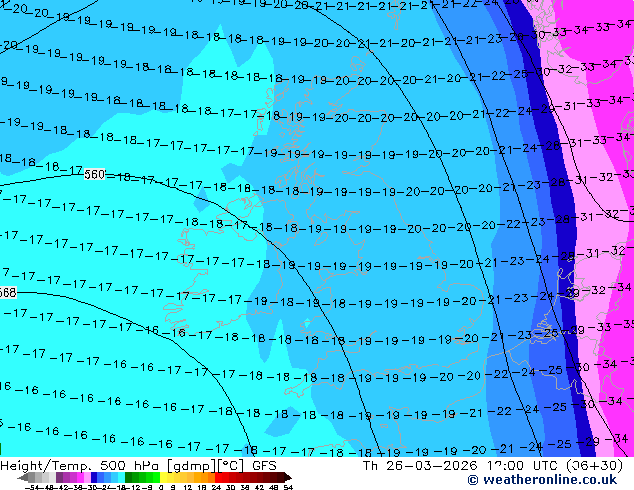Click the 560 height contour label
Image resolution: width=634 pixels, height=490 pixels.
pos(95,175)
